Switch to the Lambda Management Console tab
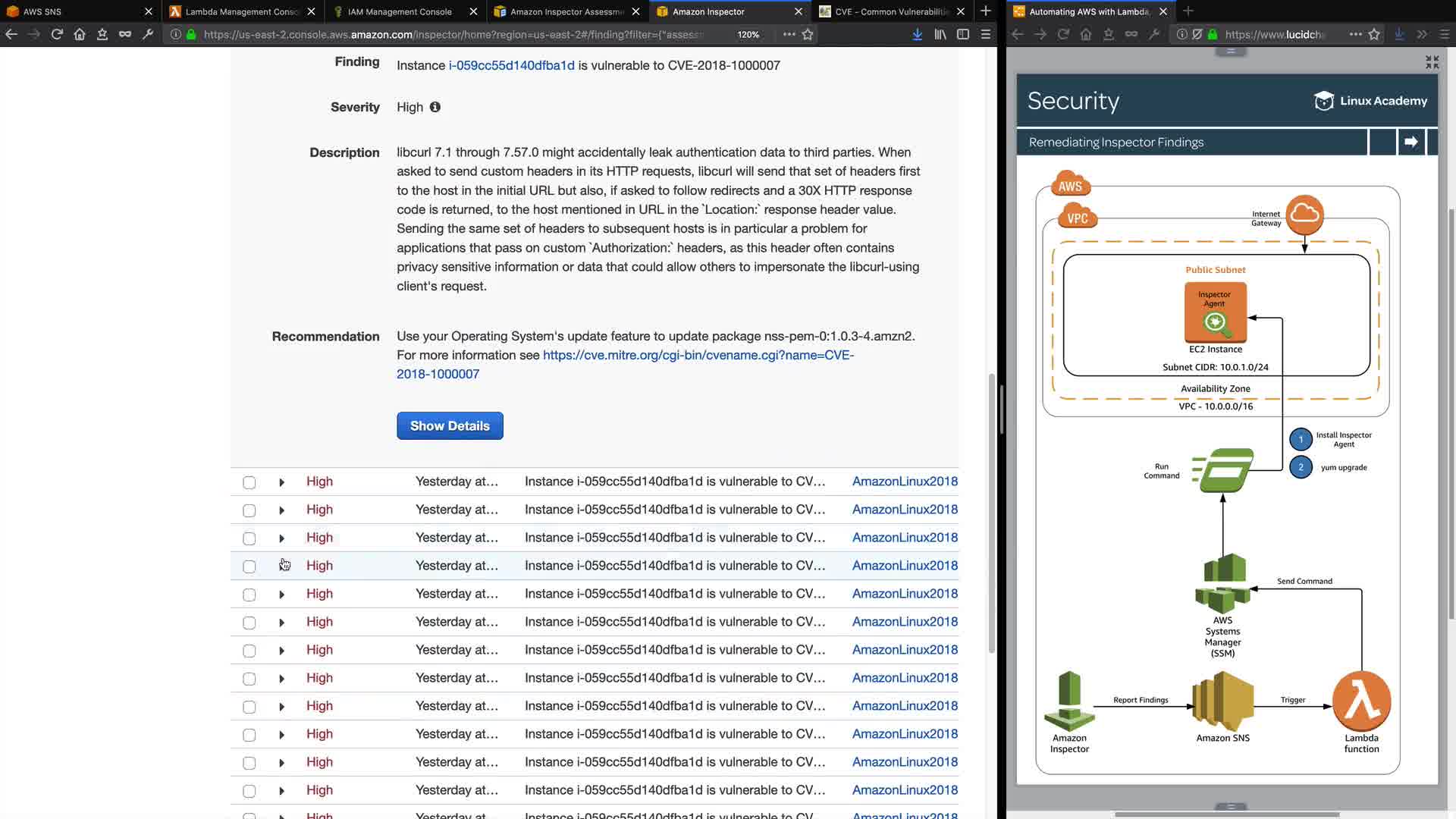 click(243, 11)
